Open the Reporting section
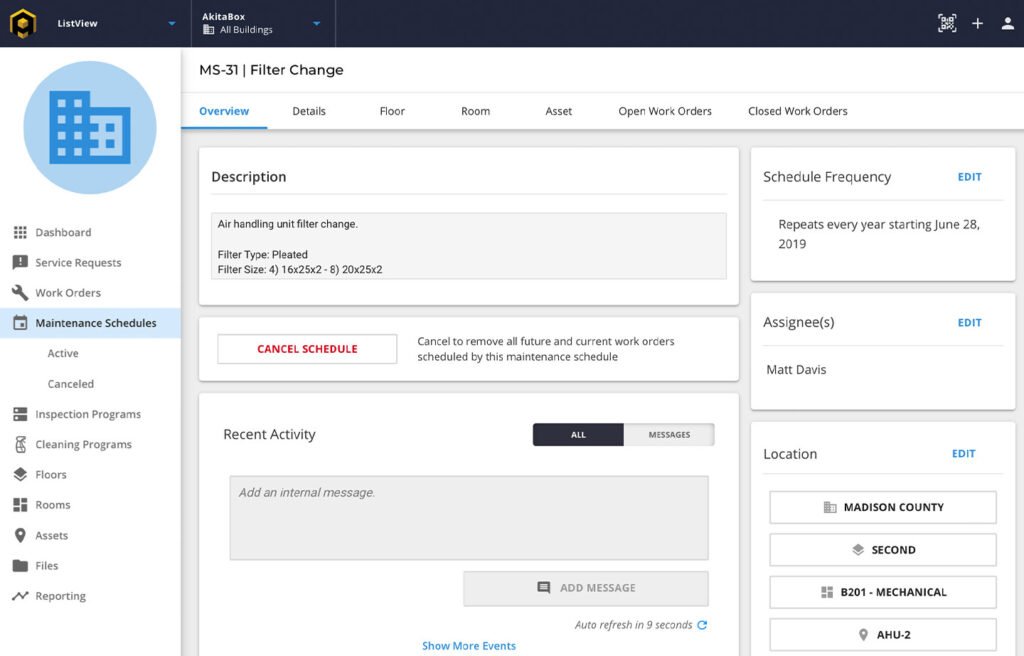 click(x=62, y=595)
